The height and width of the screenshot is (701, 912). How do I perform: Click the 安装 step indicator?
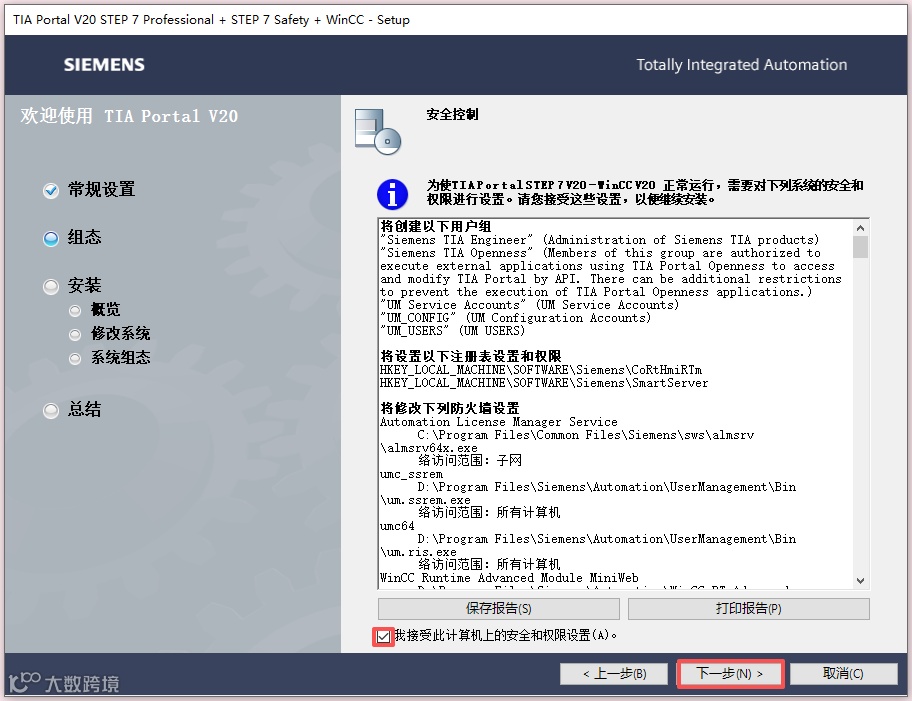(51, 286)
